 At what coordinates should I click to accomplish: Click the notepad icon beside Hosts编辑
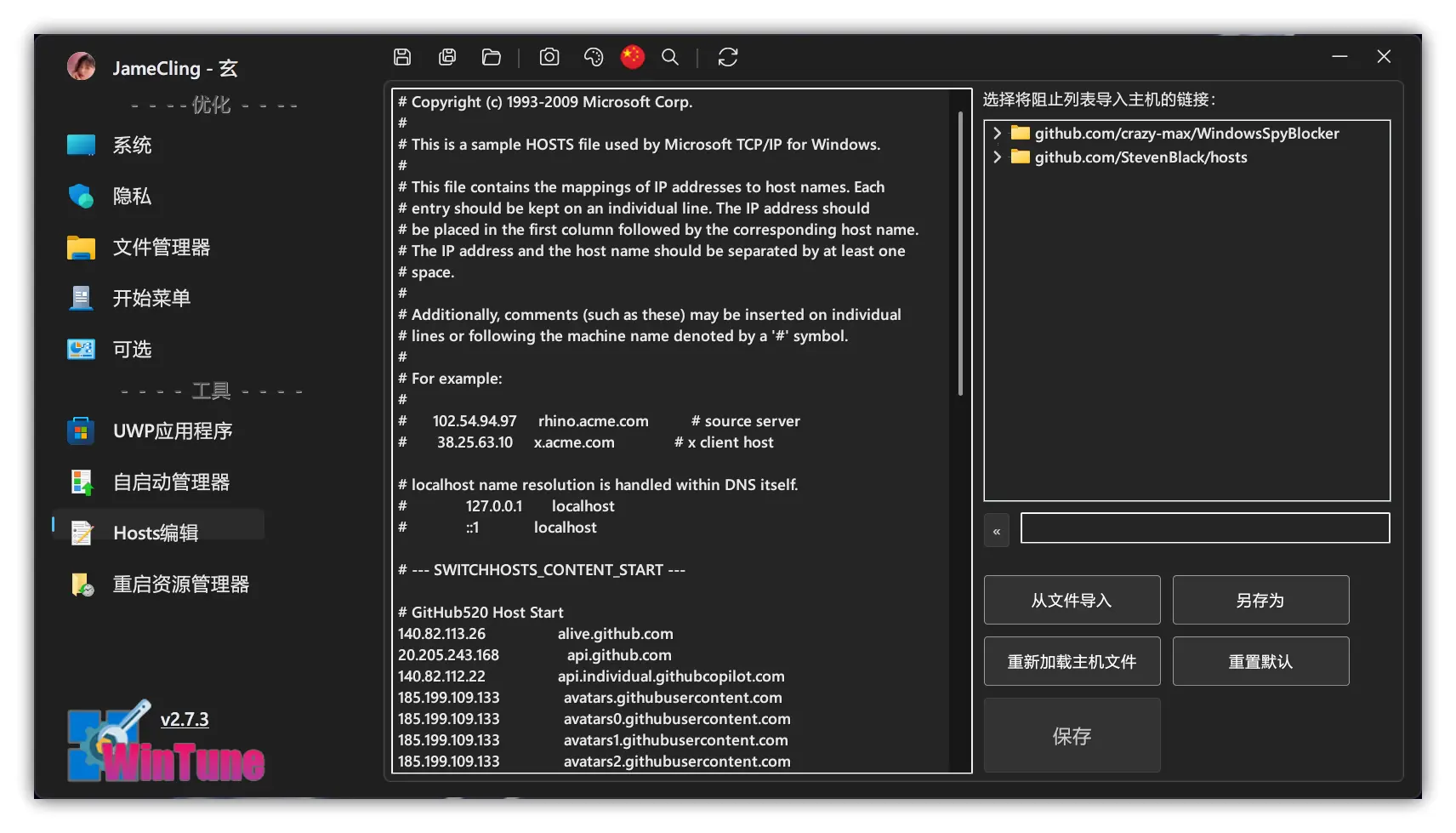pyautogui.click(x=81, y=533)
